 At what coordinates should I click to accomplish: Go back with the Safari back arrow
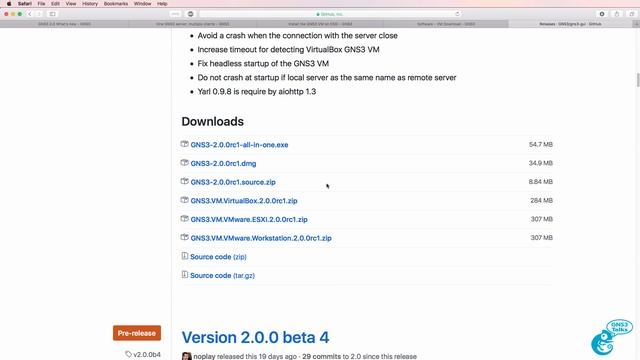pos(30,14)
